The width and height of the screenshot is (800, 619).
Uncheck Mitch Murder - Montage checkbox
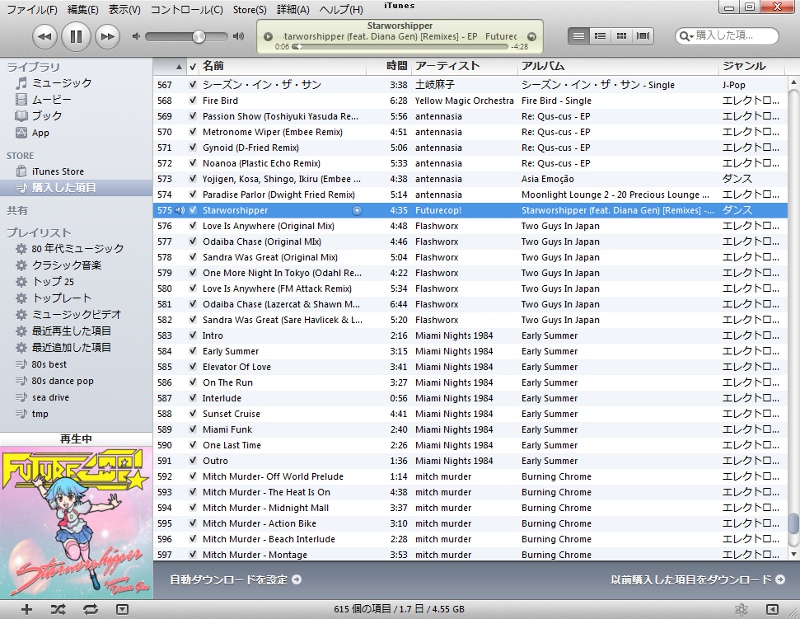coord(192,555)
